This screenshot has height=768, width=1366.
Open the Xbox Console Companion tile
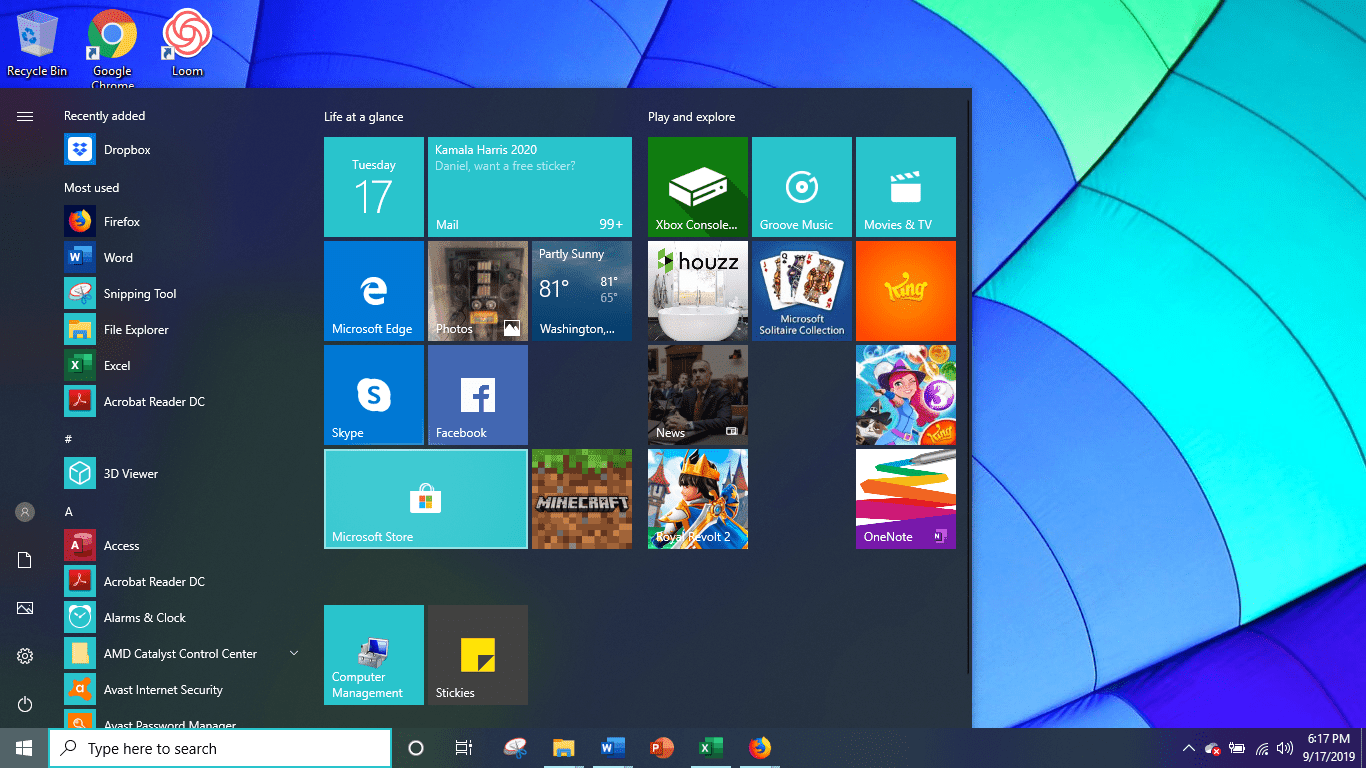coord(698,187)
